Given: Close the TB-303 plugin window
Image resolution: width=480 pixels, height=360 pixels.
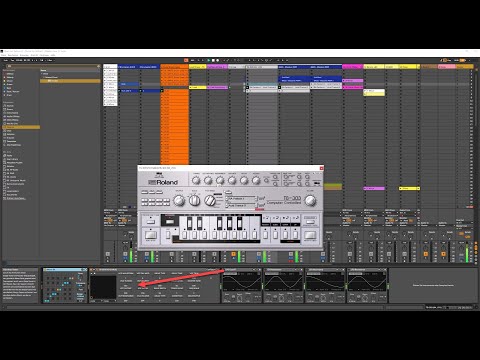Looking at the screenshot, I should coord(321,168).
